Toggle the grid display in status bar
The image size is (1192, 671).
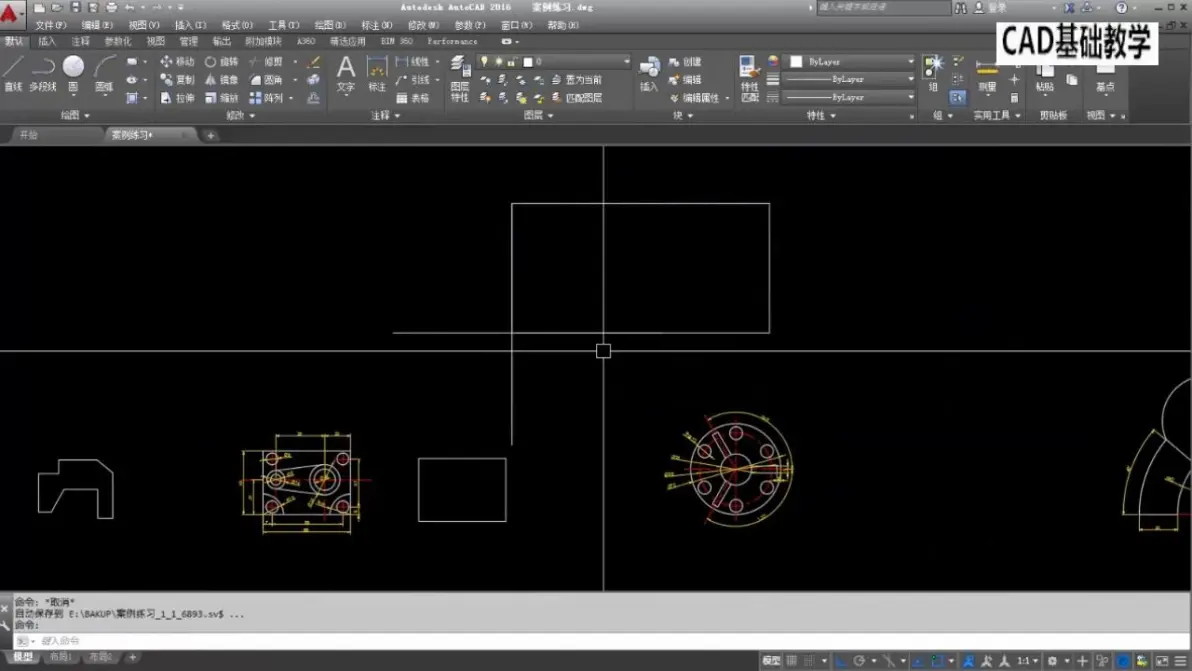(x=791, y=661)
